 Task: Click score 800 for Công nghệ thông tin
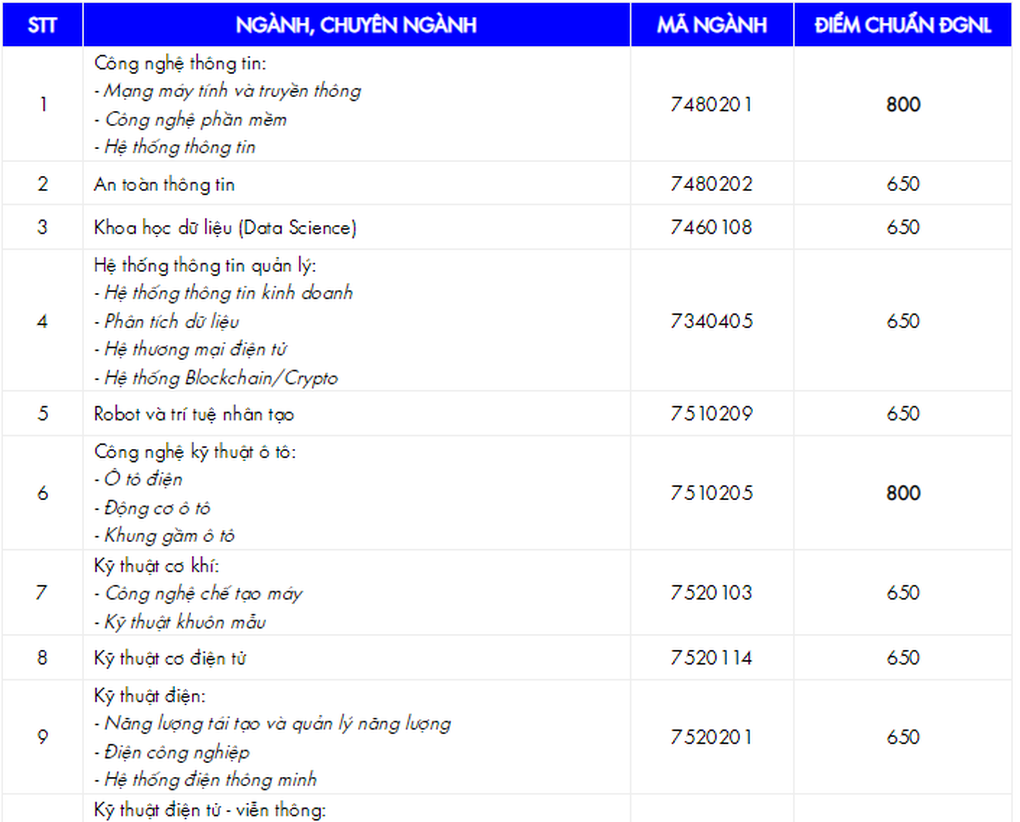[903, 105]
